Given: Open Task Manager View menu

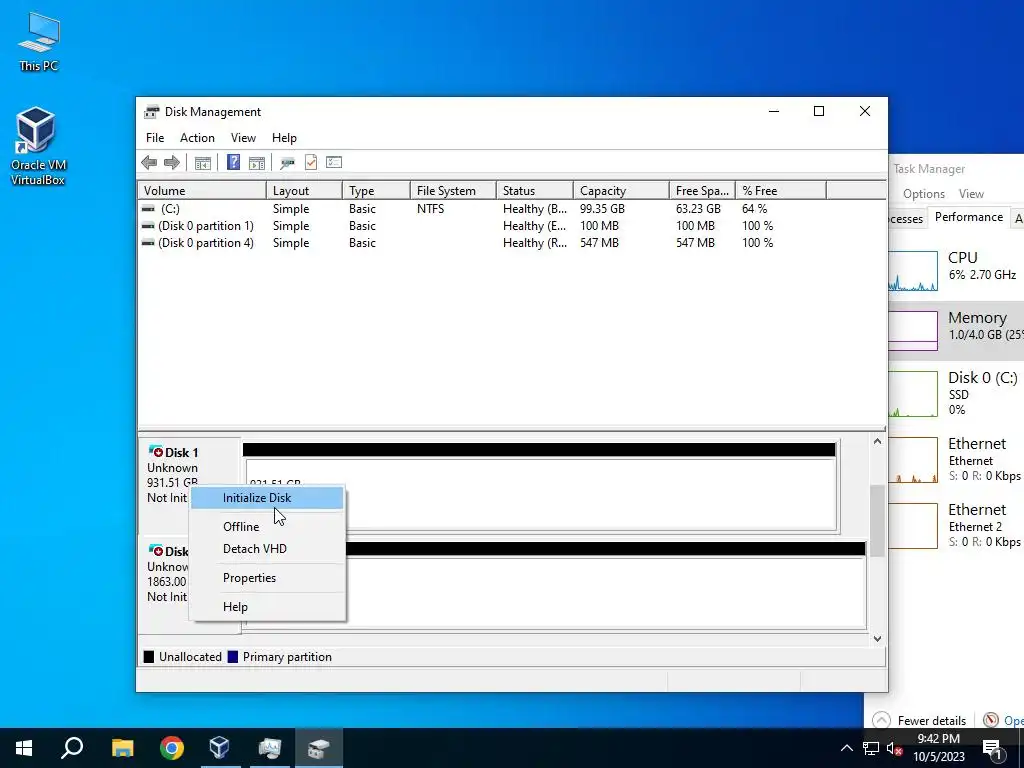Looking at the screenshot, I should pos(971,194).
